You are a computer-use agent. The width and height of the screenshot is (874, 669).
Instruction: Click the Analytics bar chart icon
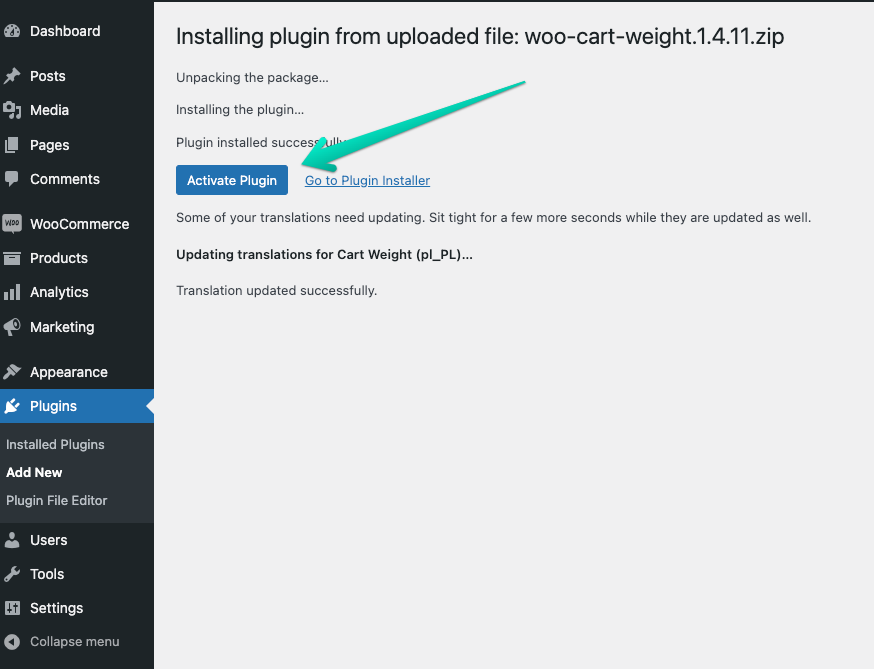[x=12, y=292]
